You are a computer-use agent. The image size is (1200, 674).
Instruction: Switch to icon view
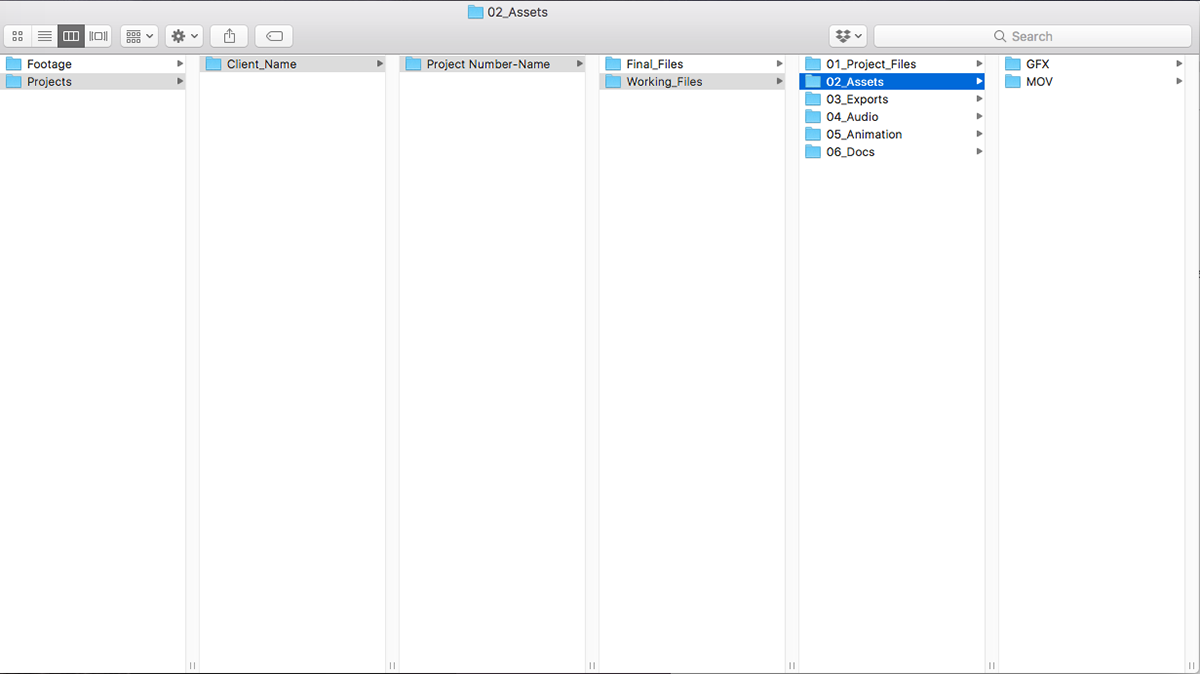coord(18,36)
